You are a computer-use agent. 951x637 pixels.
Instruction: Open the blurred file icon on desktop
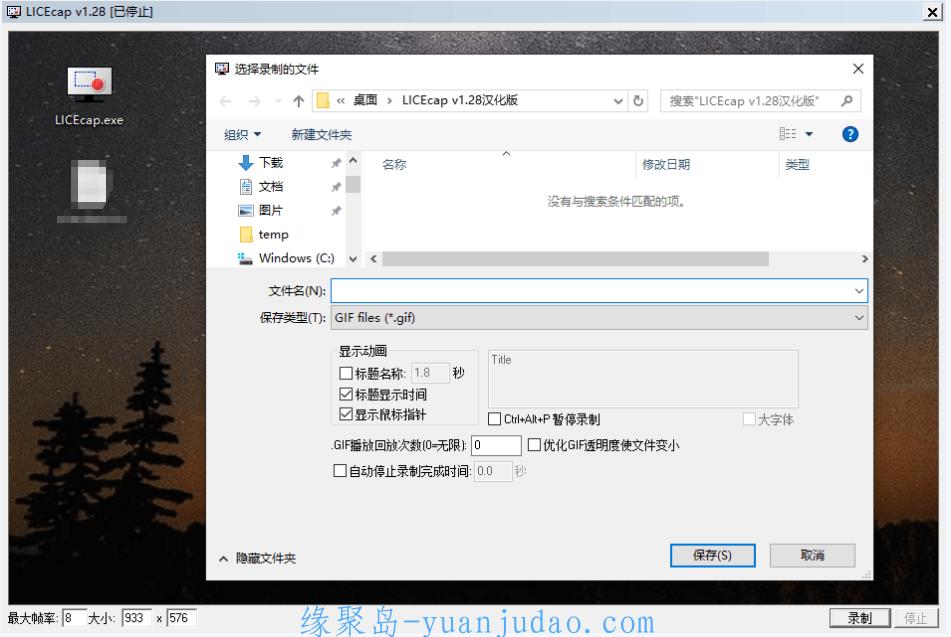point(92,191)
